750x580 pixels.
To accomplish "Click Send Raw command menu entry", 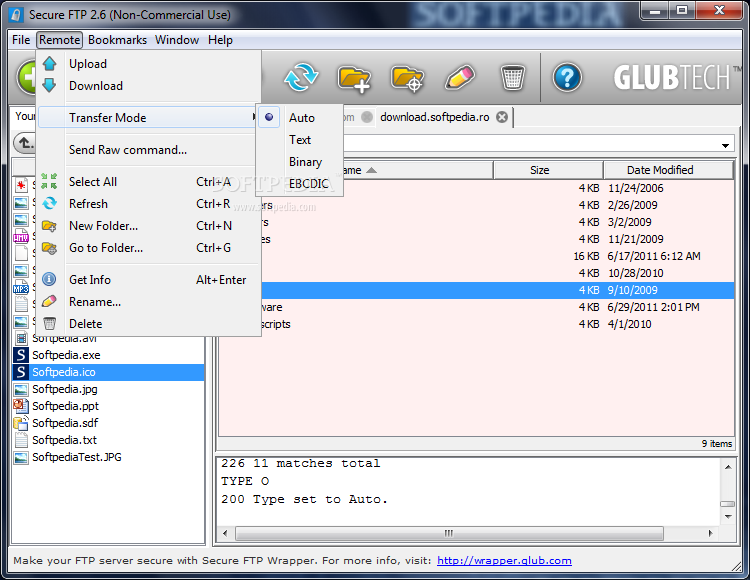I will coord(148,150).
